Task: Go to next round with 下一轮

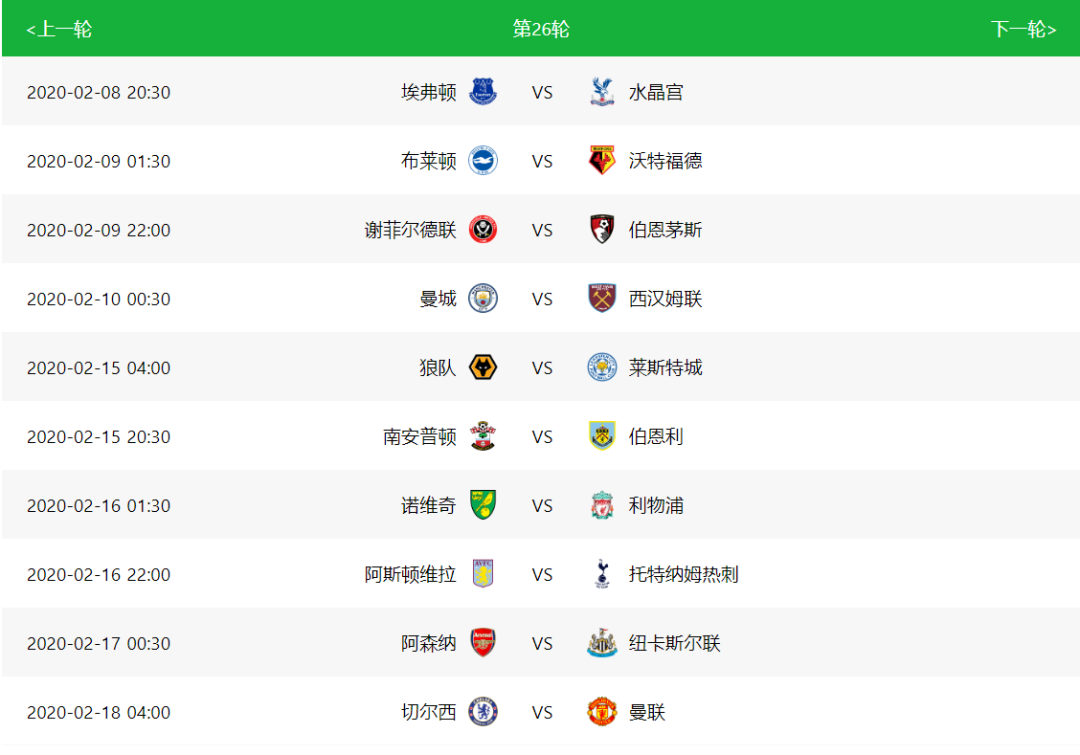Action: 1023,29
